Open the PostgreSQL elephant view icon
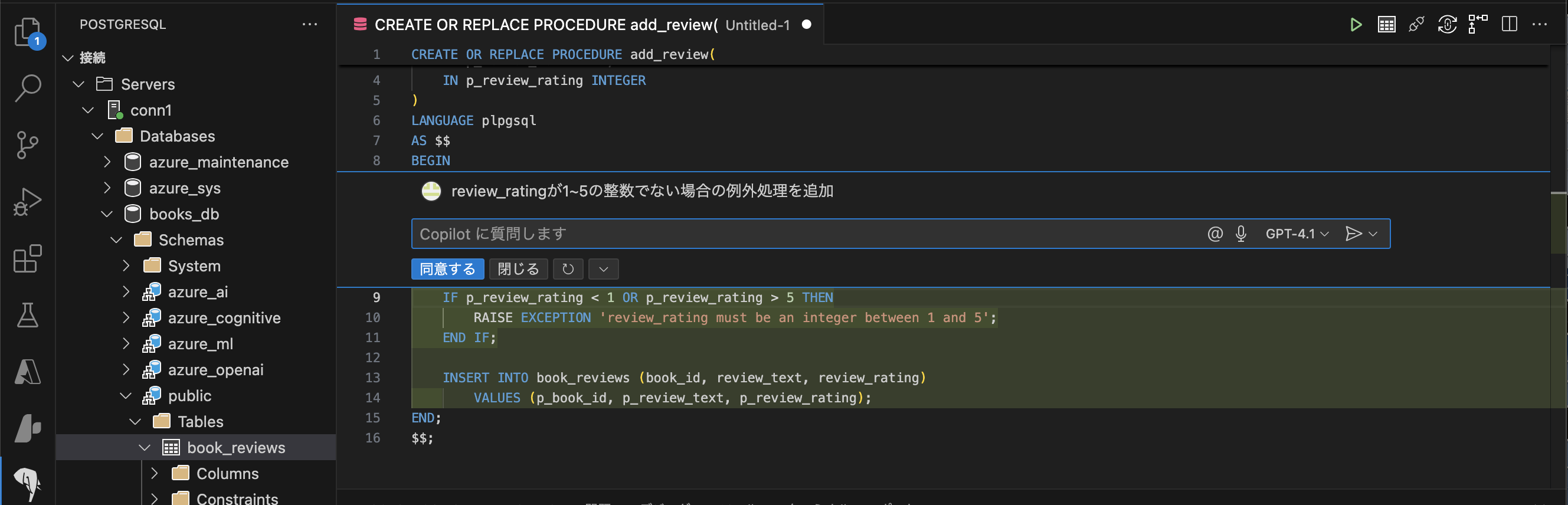The width and height of the screenshot is (1568, 505). 27,484
